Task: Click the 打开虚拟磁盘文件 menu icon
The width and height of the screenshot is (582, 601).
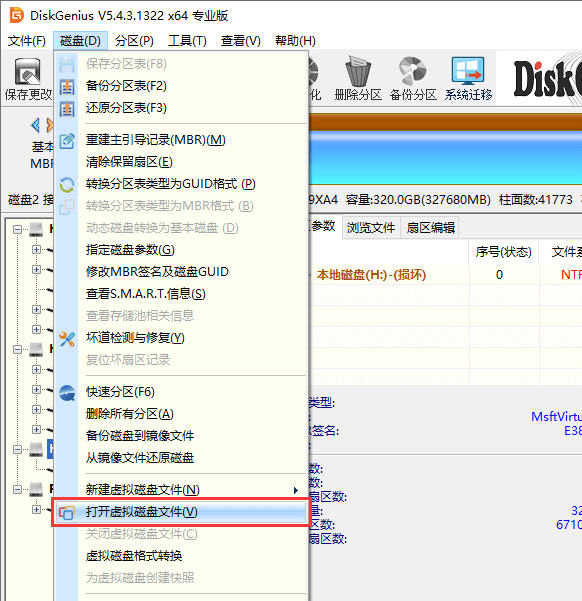Action: coord(67,512)
